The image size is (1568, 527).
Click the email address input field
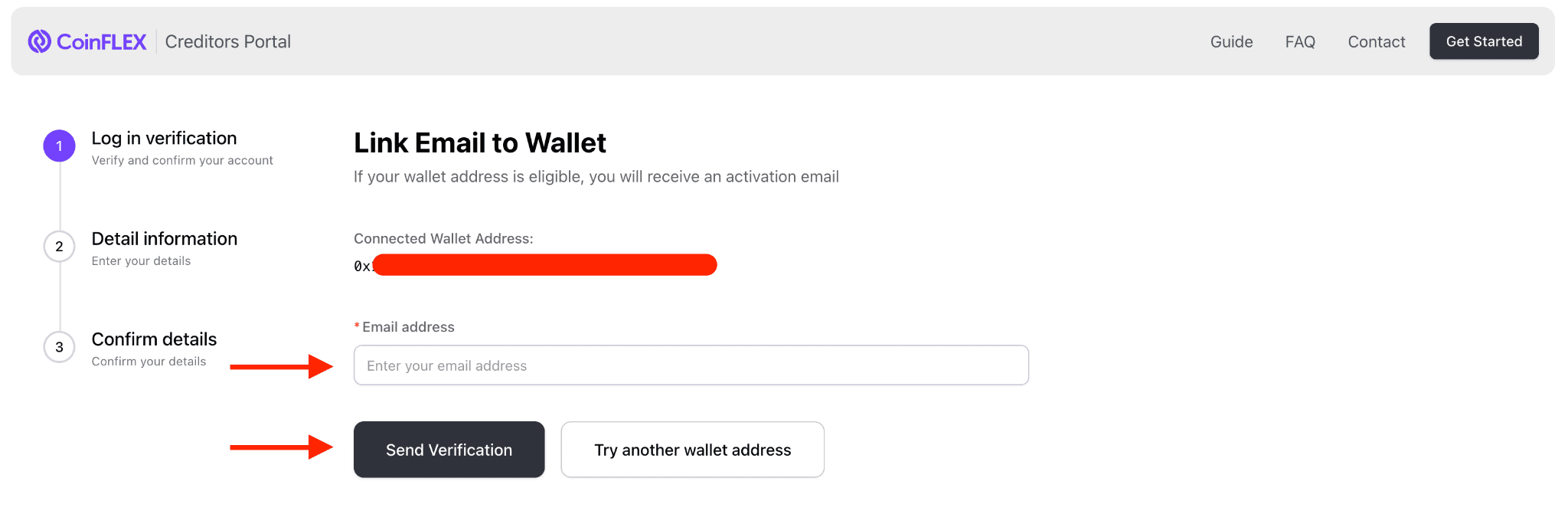(x=691, y=365)
